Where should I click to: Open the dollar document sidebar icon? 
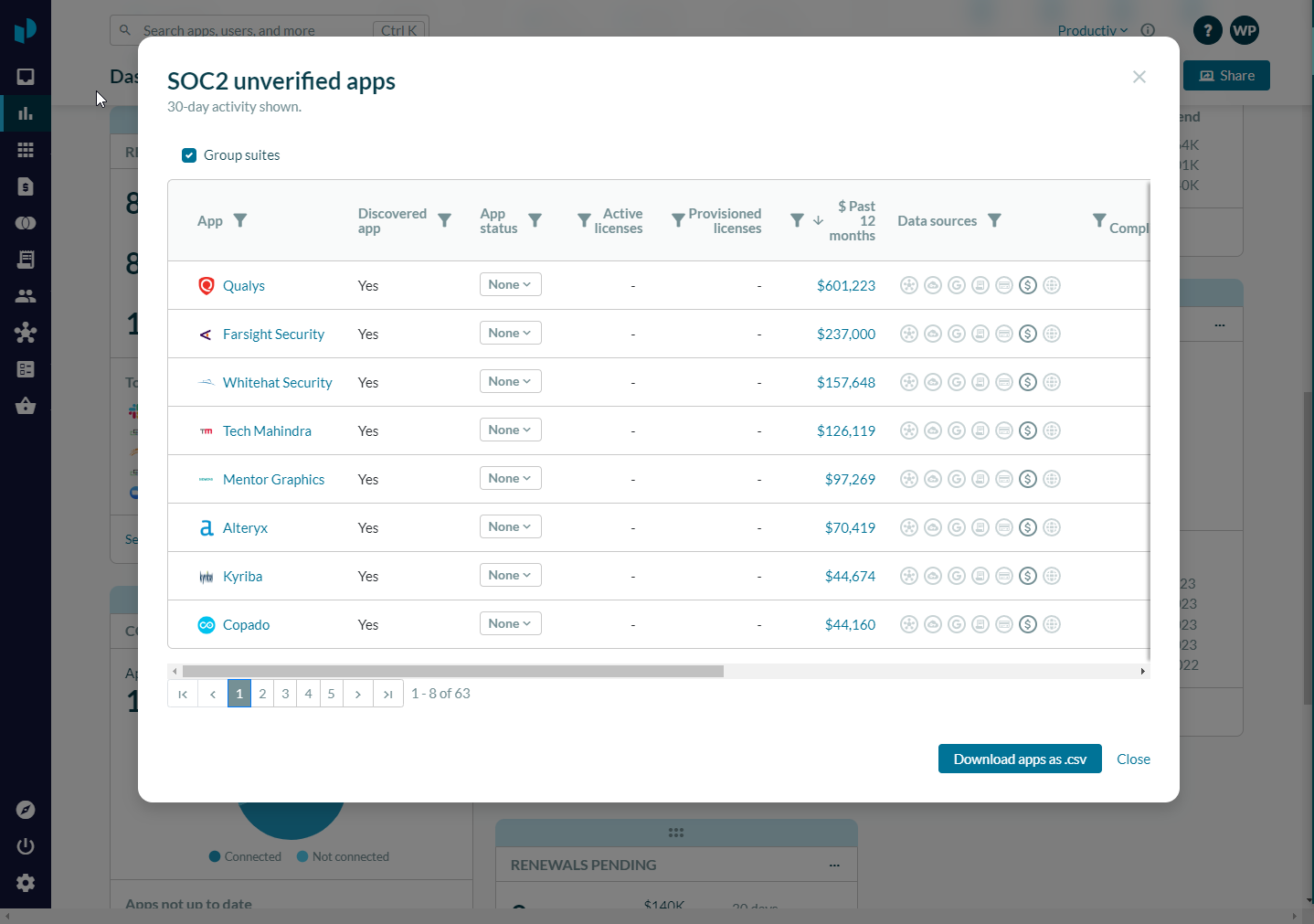pos(26,186)
